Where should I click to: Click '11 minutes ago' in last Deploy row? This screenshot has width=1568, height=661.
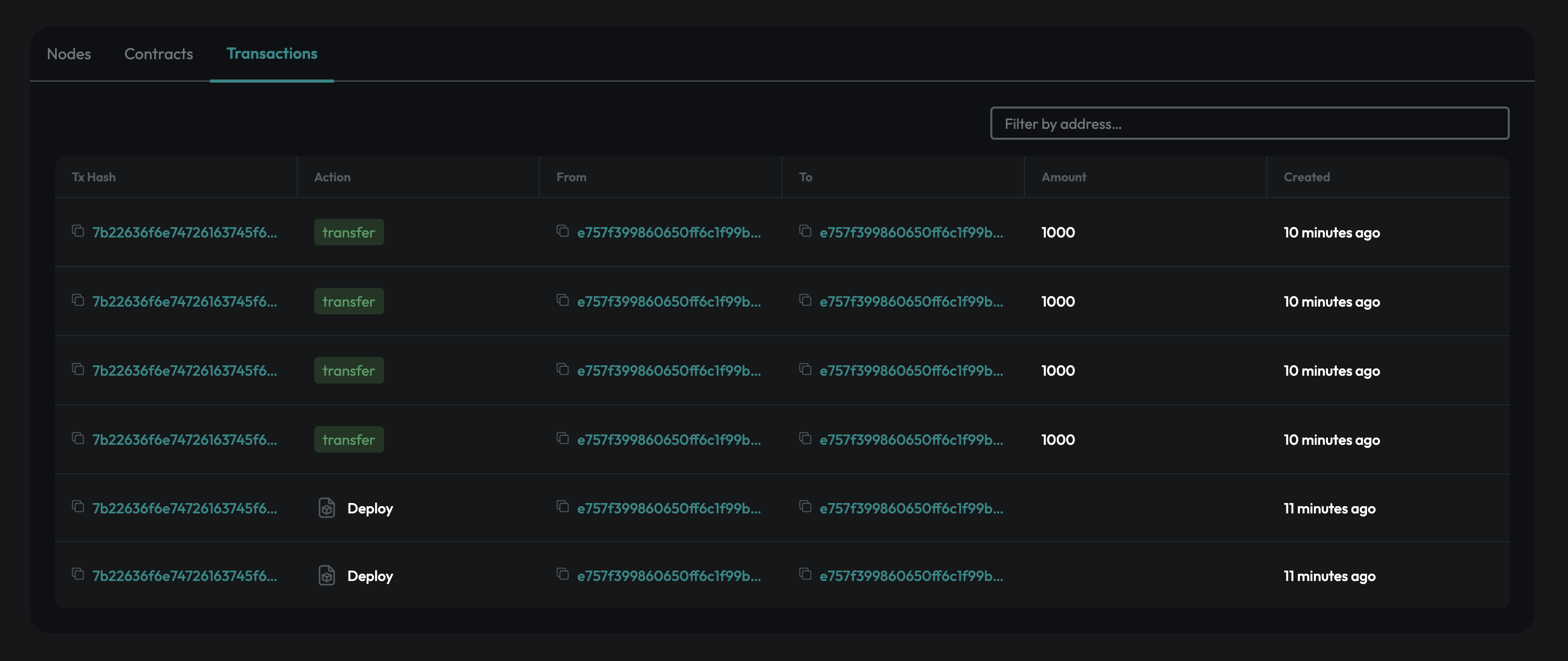click(1330, 576)
